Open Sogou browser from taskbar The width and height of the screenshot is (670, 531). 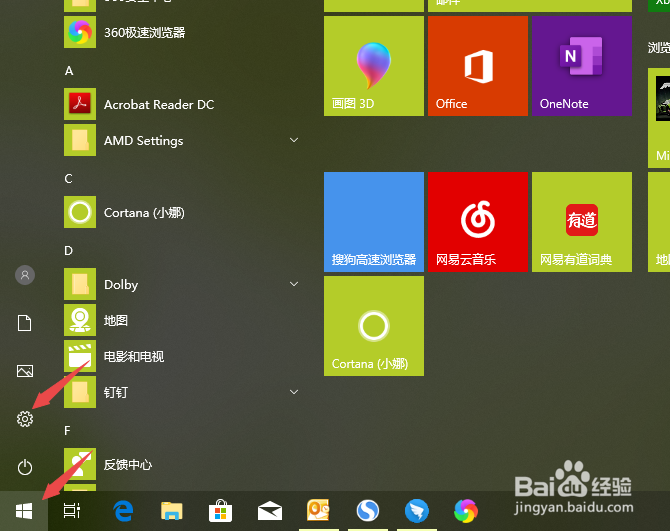pyautogui.click(x=367, y=510)
